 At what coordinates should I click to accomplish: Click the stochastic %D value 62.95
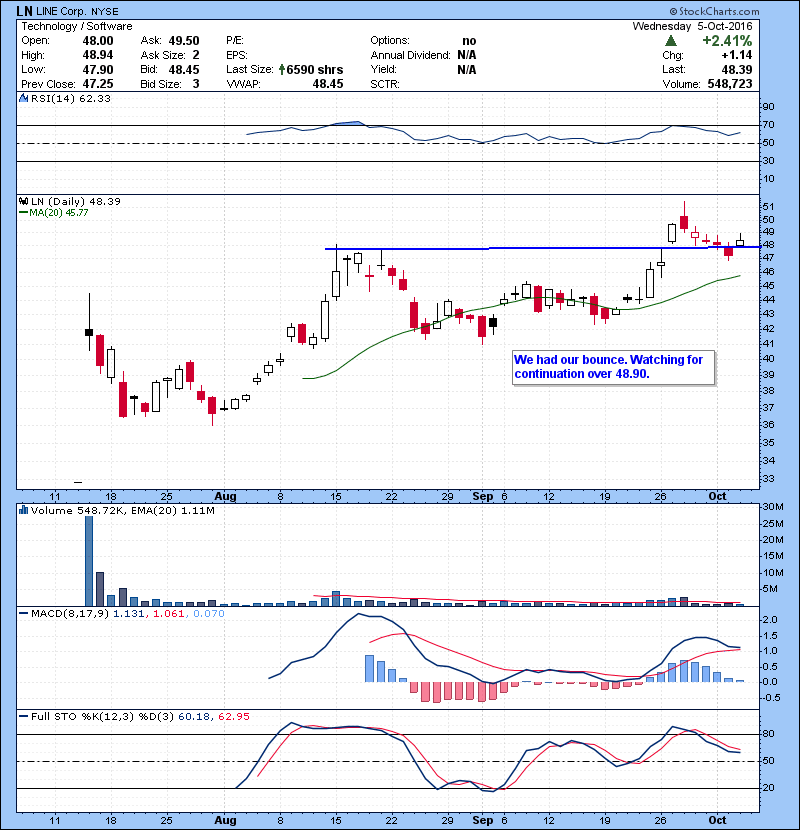233,716
